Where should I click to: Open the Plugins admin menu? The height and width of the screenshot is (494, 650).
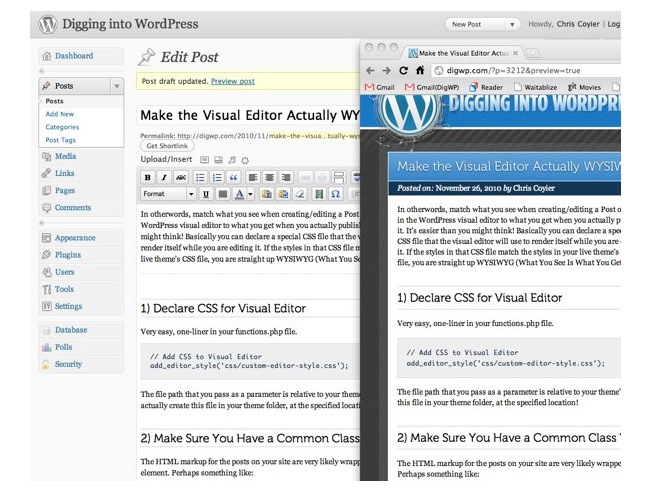point(69,255)
